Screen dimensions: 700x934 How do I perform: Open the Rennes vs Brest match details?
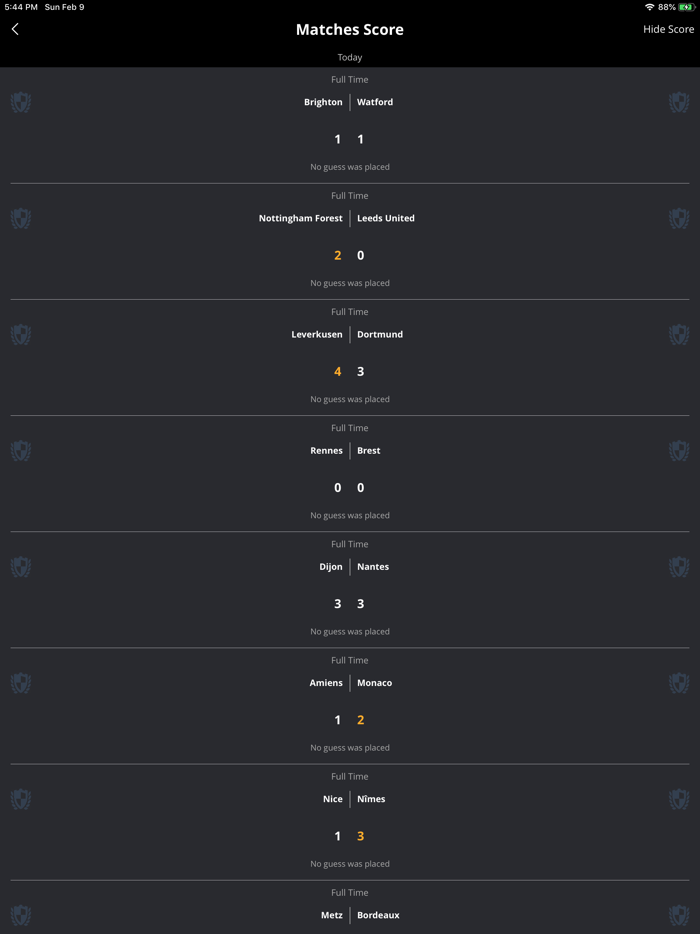pyautogui.click(x=350, y=470)
